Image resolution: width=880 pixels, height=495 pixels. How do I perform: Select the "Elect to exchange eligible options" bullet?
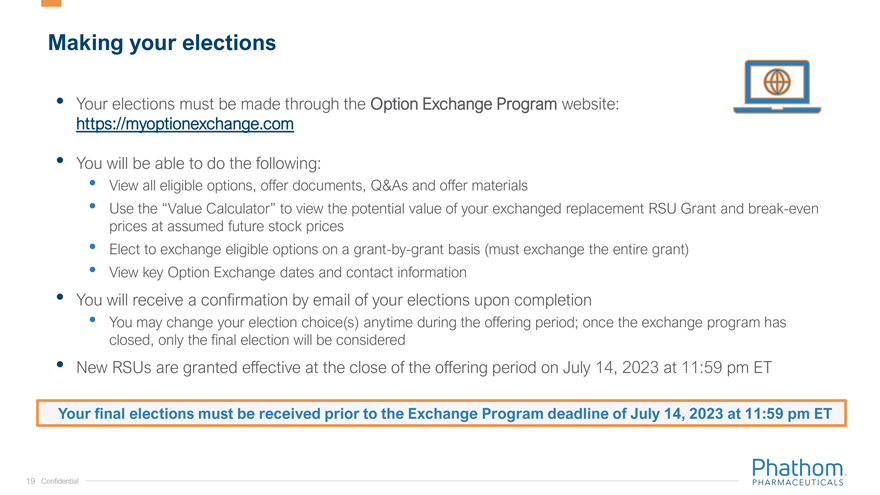point(398,249)
